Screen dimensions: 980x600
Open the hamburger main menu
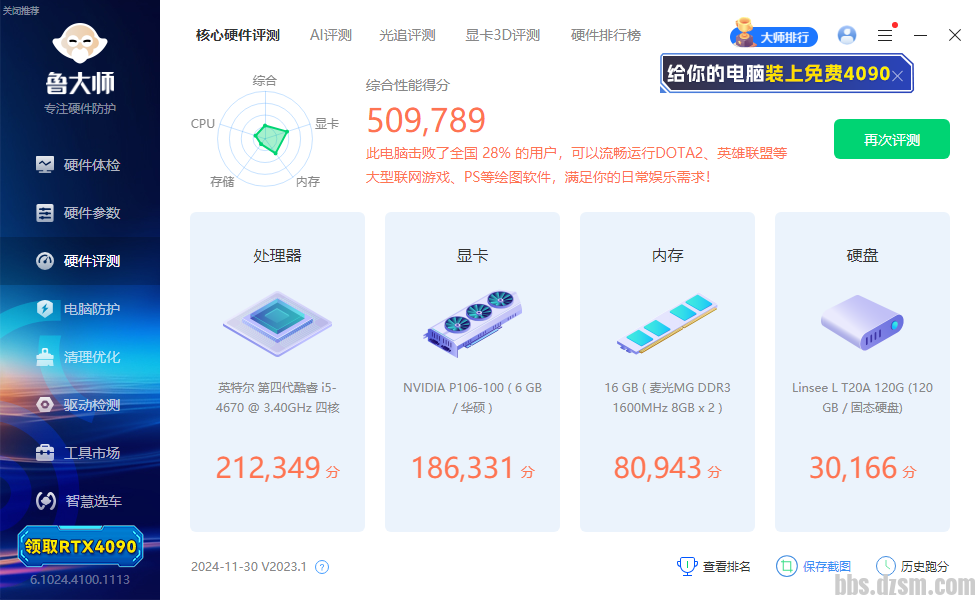point(885,35)
